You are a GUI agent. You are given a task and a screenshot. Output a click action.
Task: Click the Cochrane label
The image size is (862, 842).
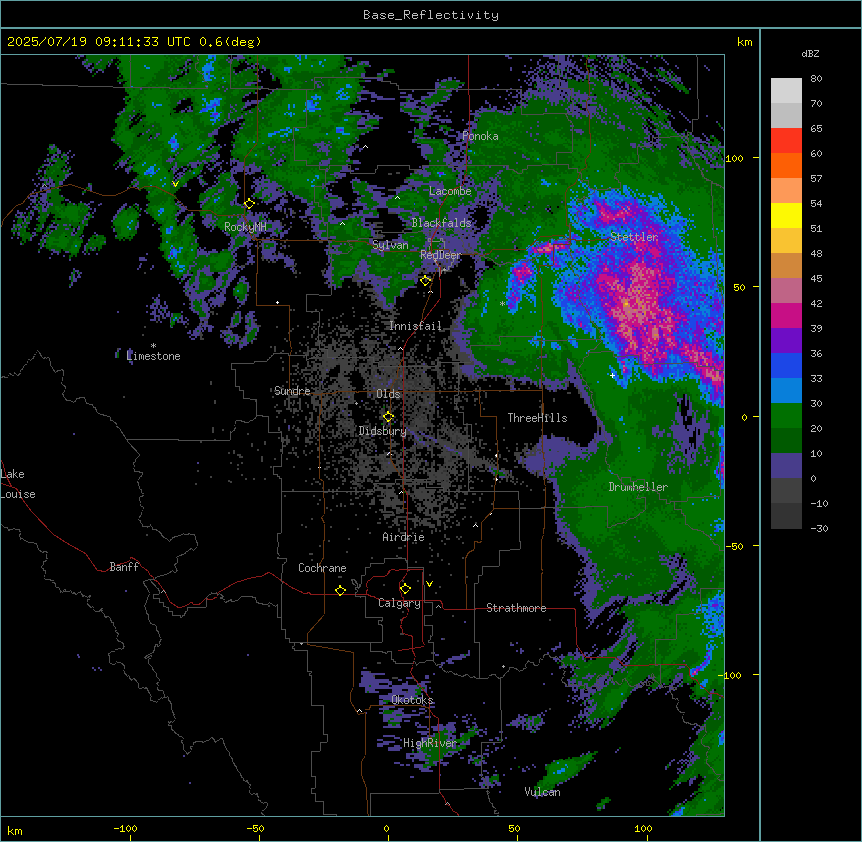[x=322, y=568]
